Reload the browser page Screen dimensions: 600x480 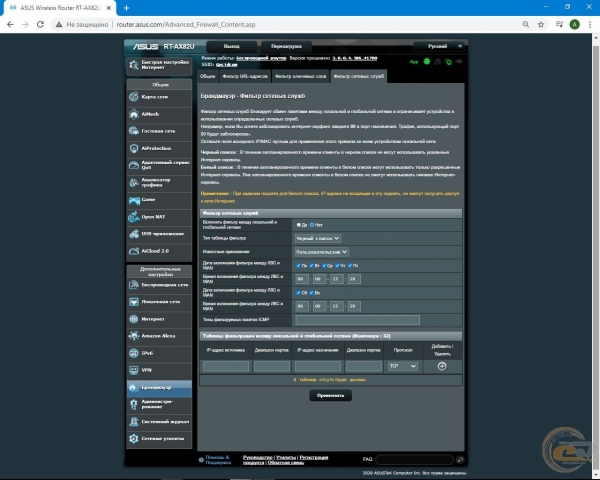click(40, 24)
